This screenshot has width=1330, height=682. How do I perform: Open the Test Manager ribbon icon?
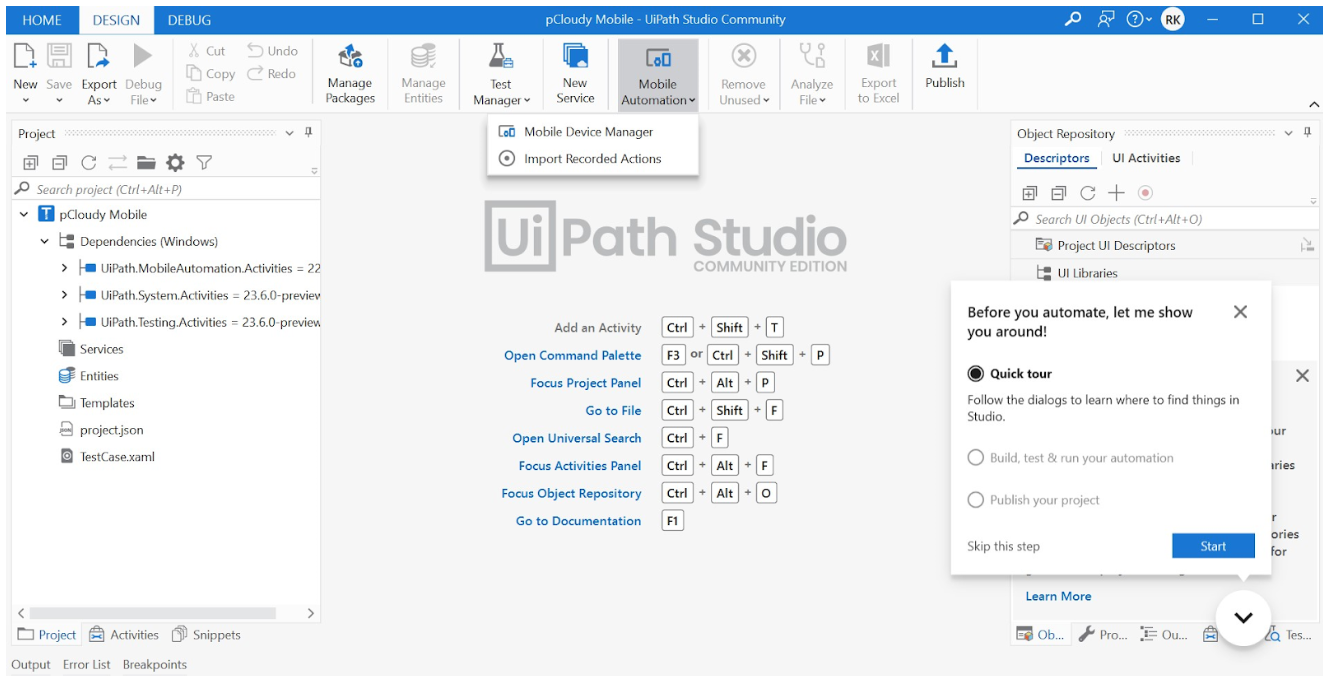pyautogui.click(x=500, y=58)
